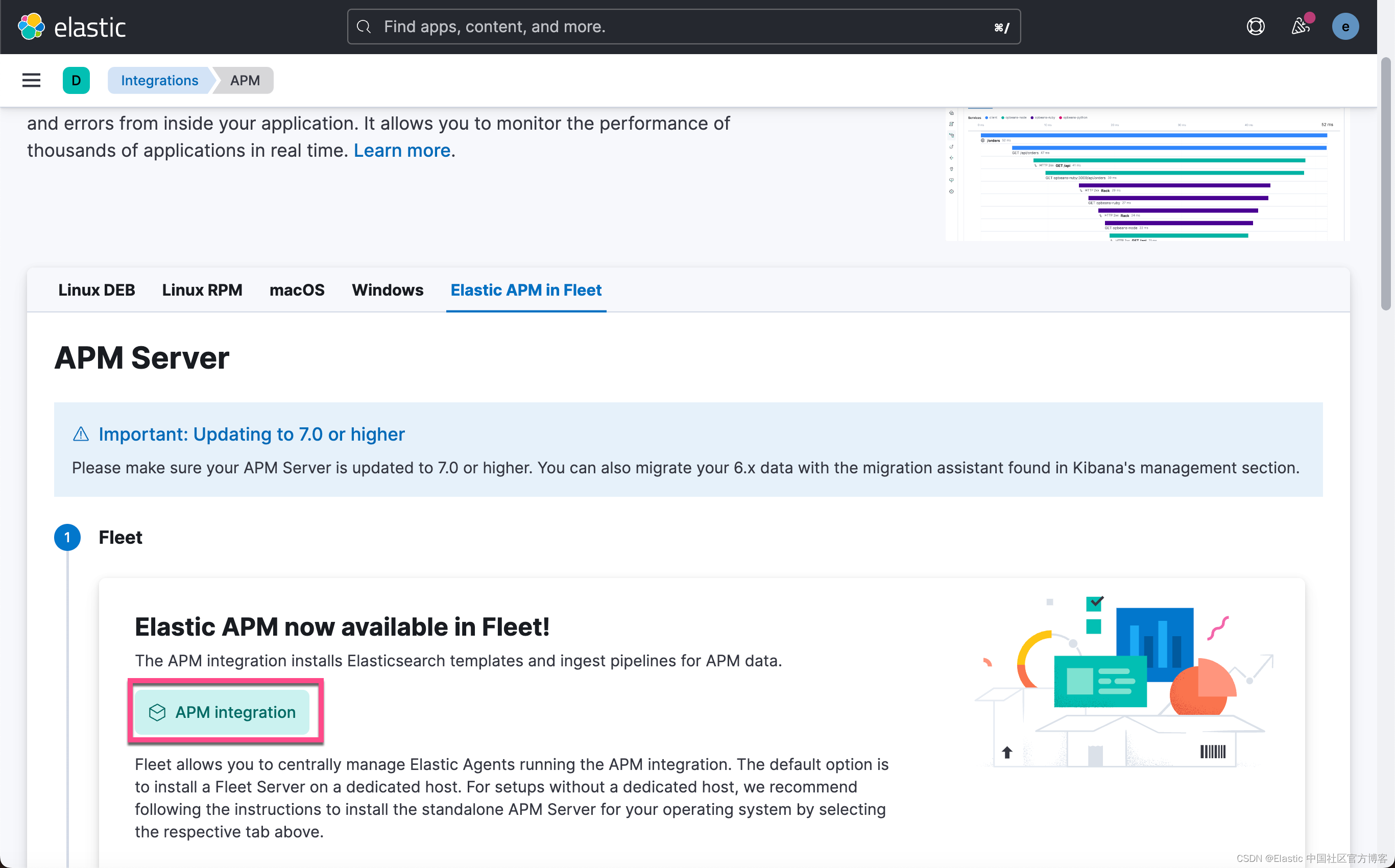
Task: Open the D space selector avatar
Action: 77,80
